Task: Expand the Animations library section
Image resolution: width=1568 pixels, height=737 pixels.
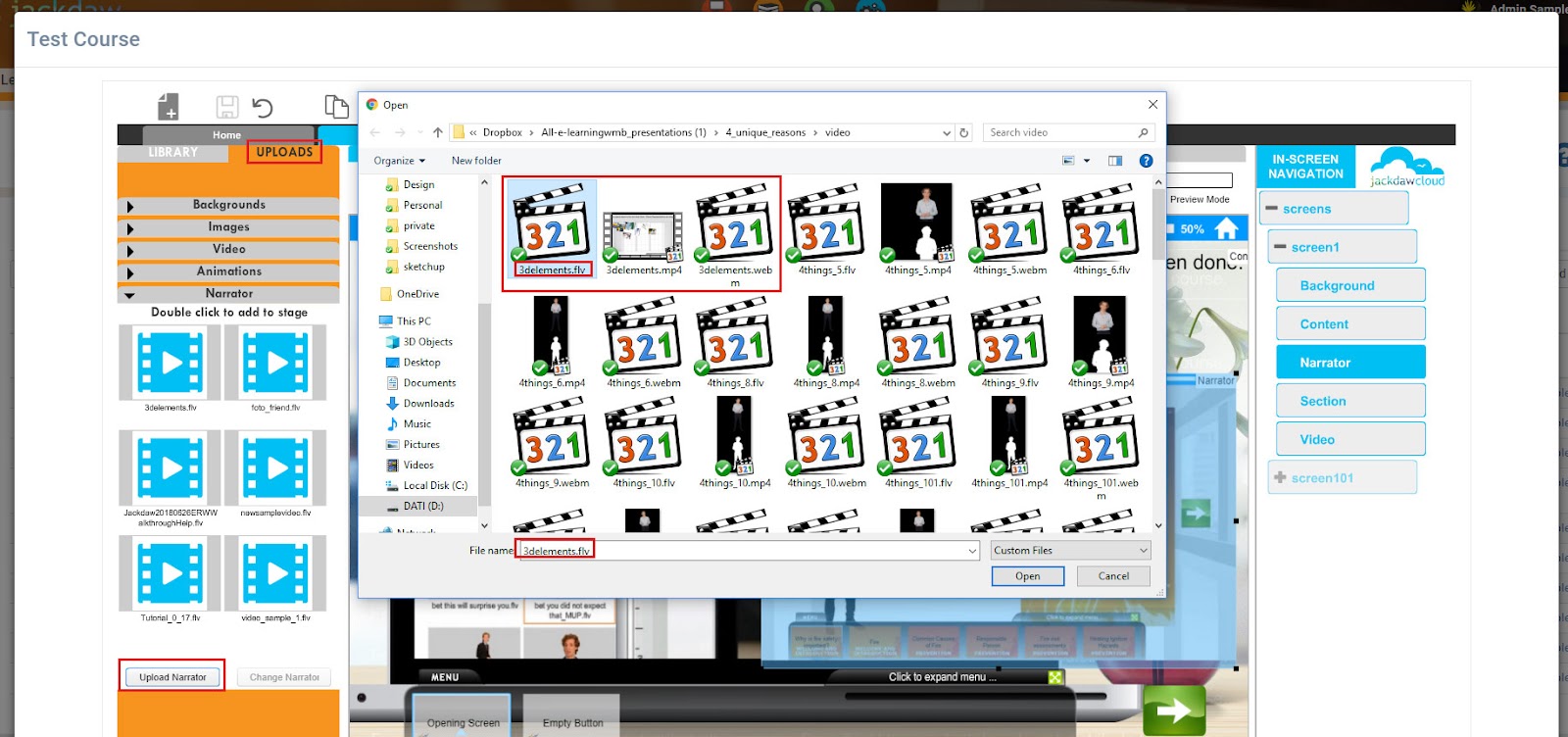Action: click(x=228, y=271)
